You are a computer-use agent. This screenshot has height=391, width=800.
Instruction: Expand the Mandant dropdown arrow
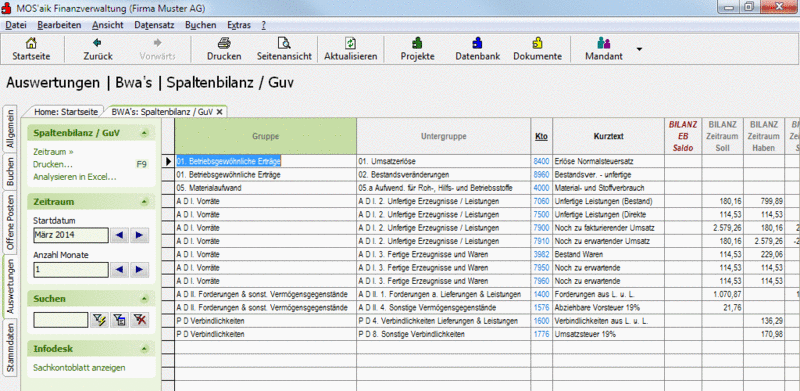click(639, 49)
